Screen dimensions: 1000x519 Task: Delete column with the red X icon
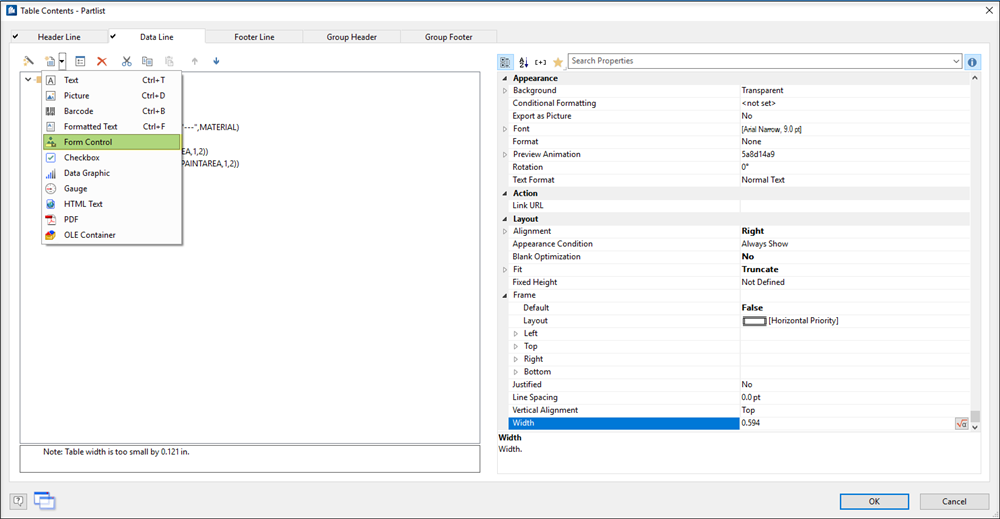point(101,61)
